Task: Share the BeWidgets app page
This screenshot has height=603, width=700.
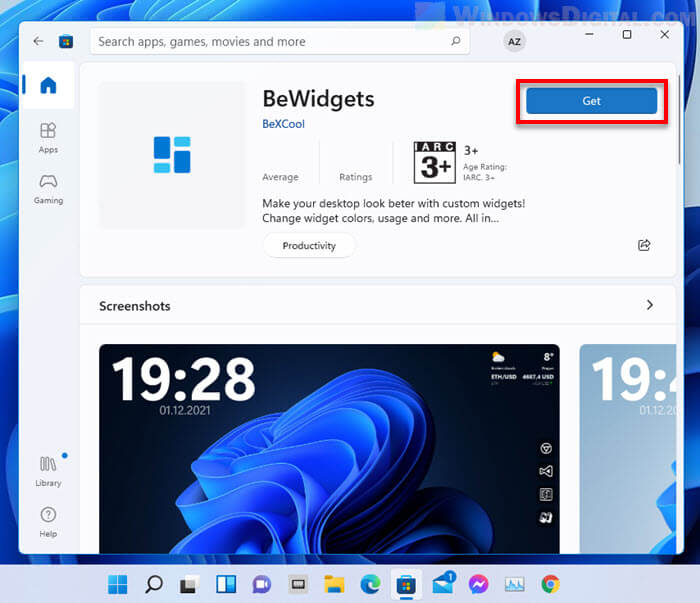Action: click(x=644, y=245)
